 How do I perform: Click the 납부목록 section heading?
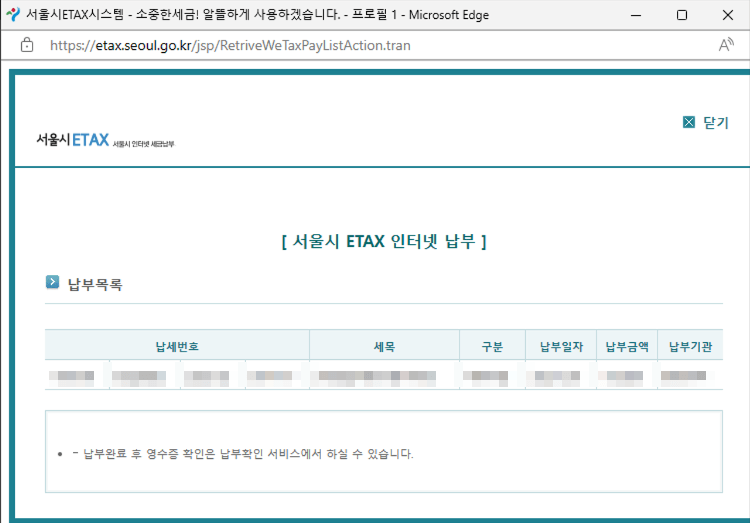(x=95, y=284)
